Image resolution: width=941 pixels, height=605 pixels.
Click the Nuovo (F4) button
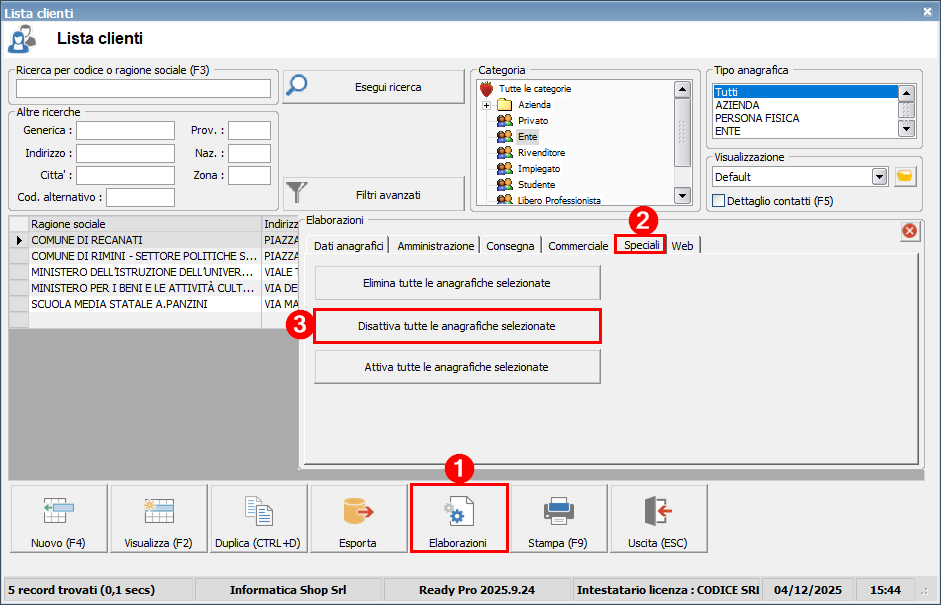pyautogui.click(x=59, y=519)
